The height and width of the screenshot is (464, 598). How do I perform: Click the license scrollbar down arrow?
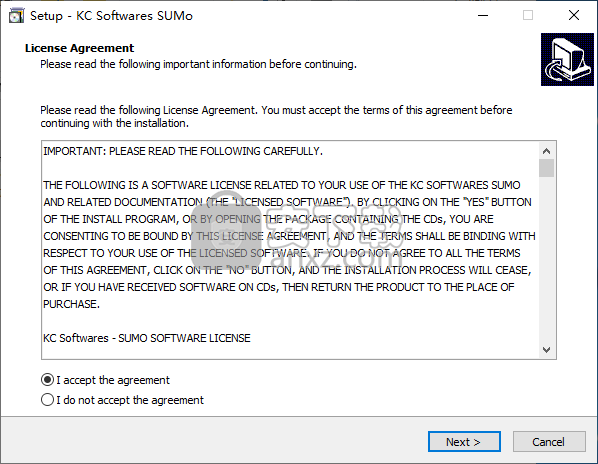click(547, 350)
